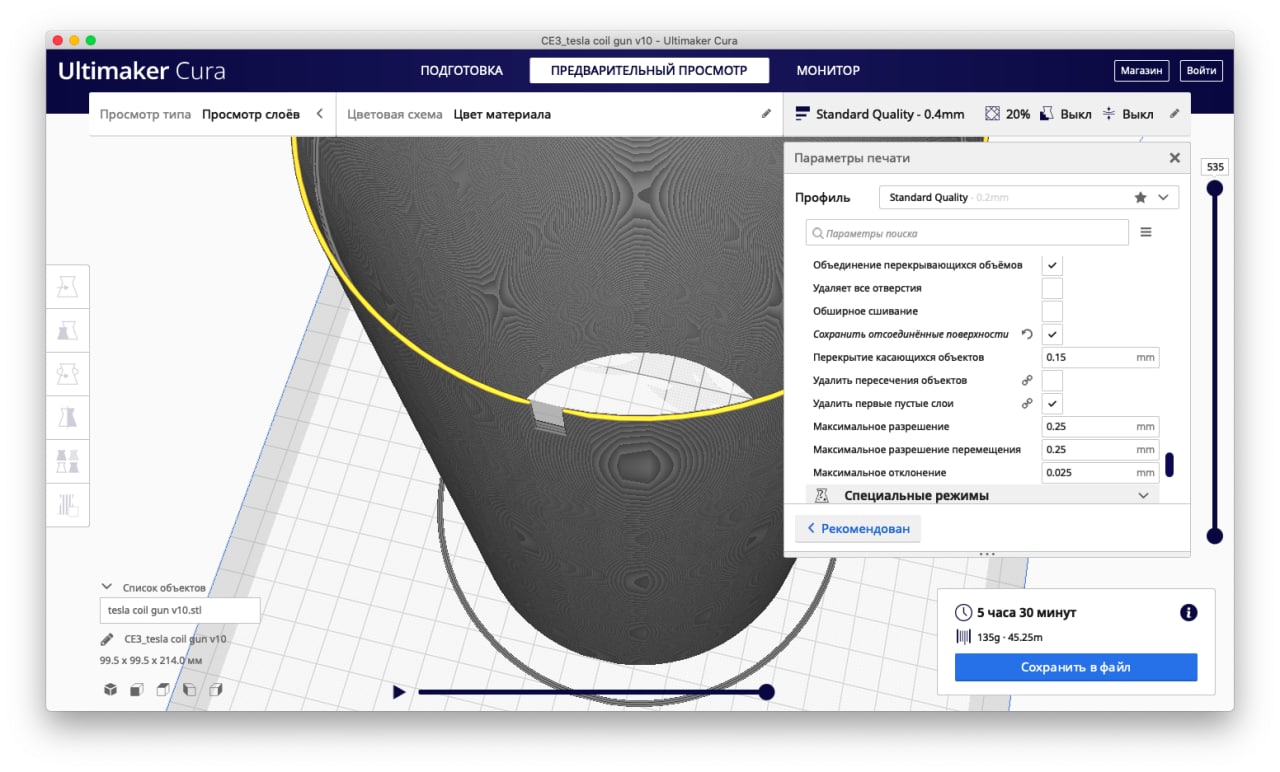Click the pencil icon in print settings summary bar

[x=1174, y=114]
